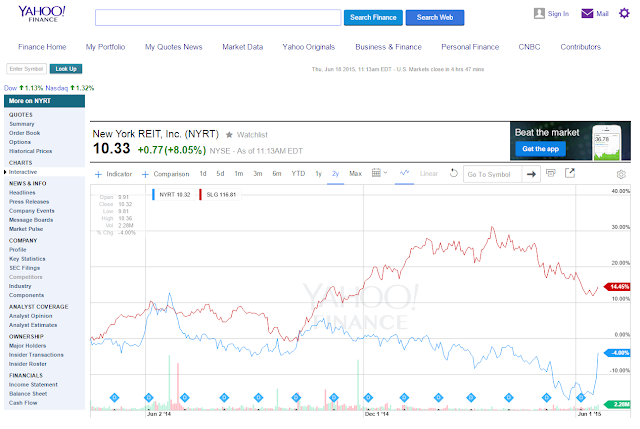Select the line chart type icon
Screen dimensions: 640x429
[404, 173]
